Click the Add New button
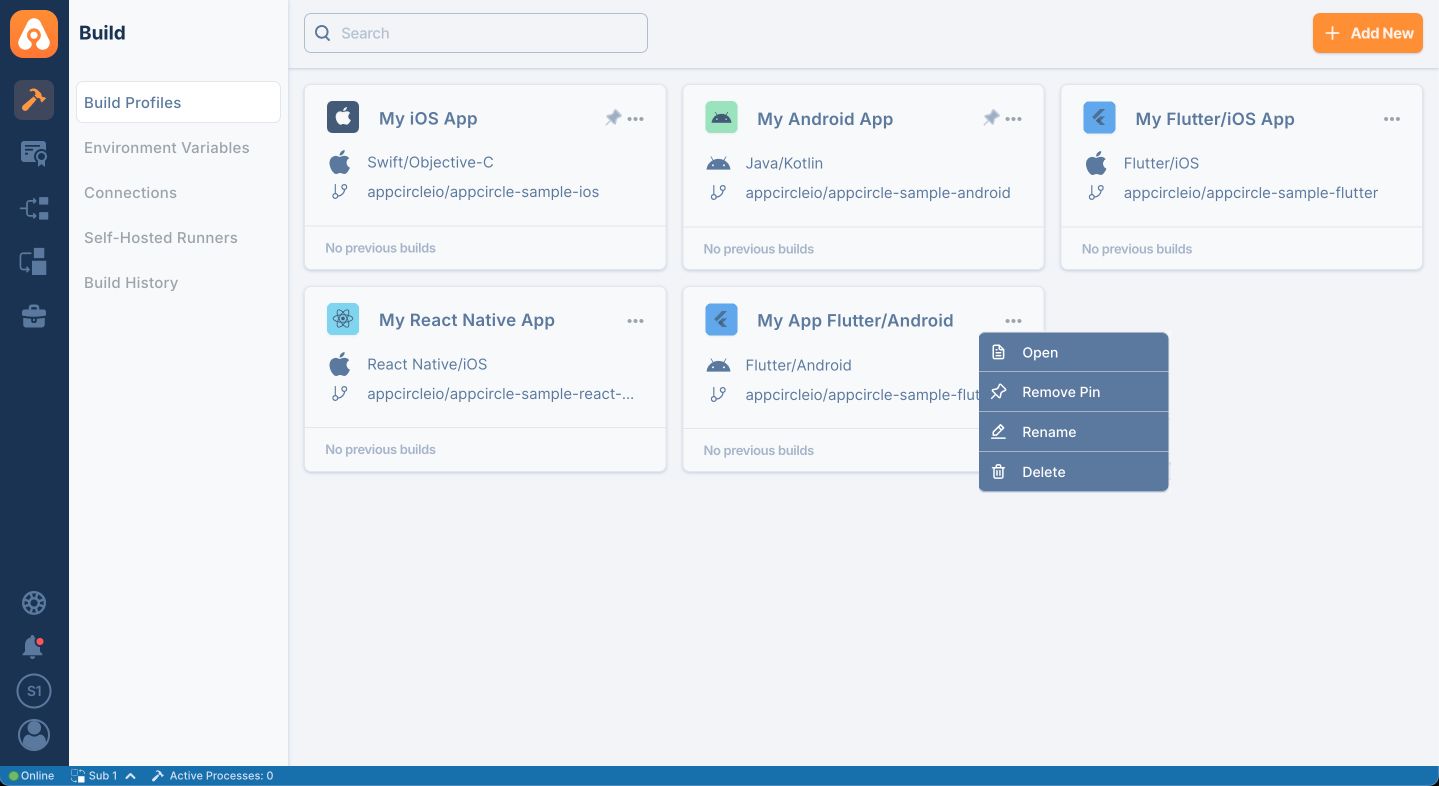The height and width of the screenshot is (786, 1439). (x=1367, y=33)
